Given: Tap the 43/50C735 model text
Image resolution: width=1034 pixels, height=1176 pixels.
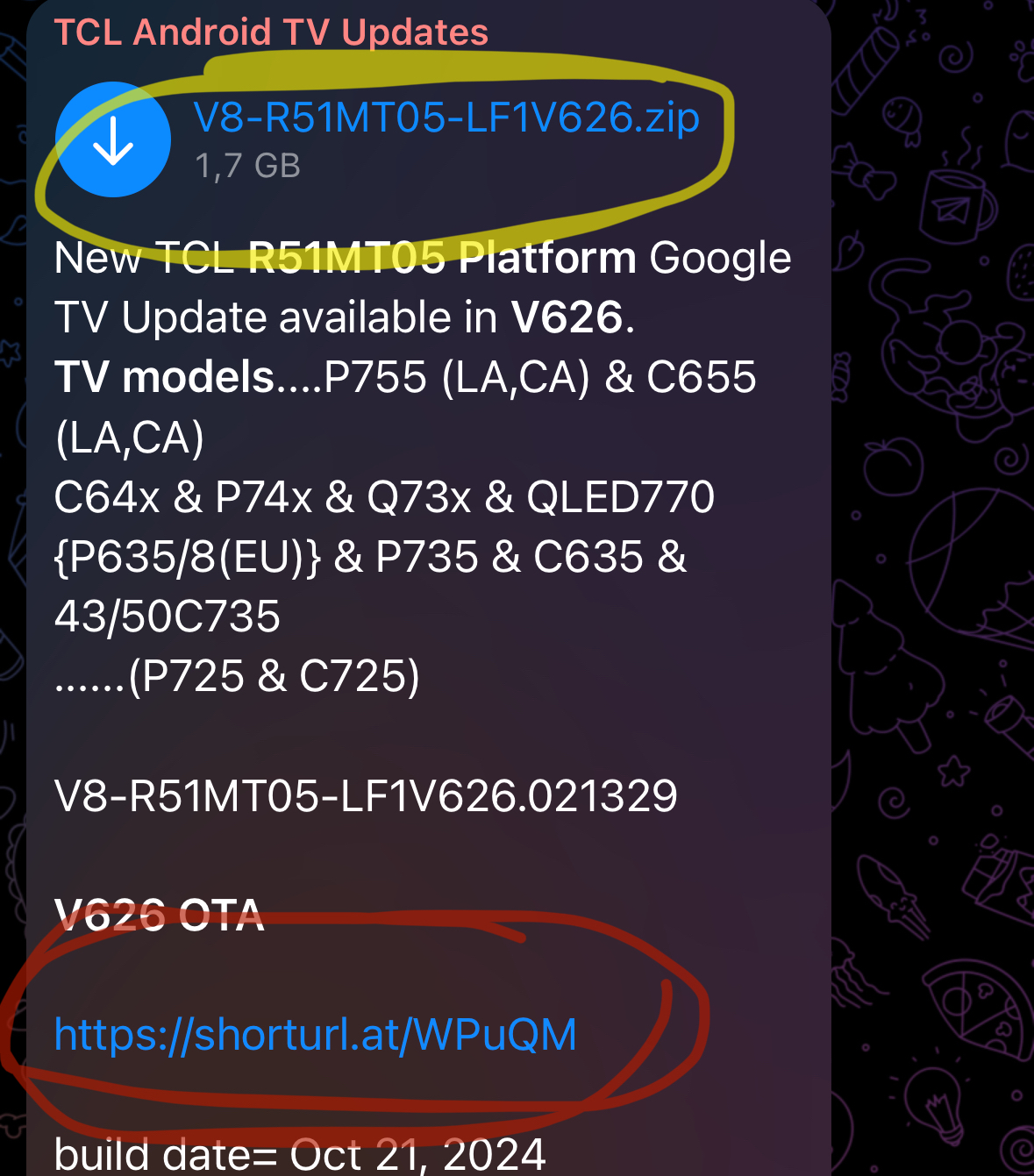Looking at the screenshot, I should click(168, 617).
